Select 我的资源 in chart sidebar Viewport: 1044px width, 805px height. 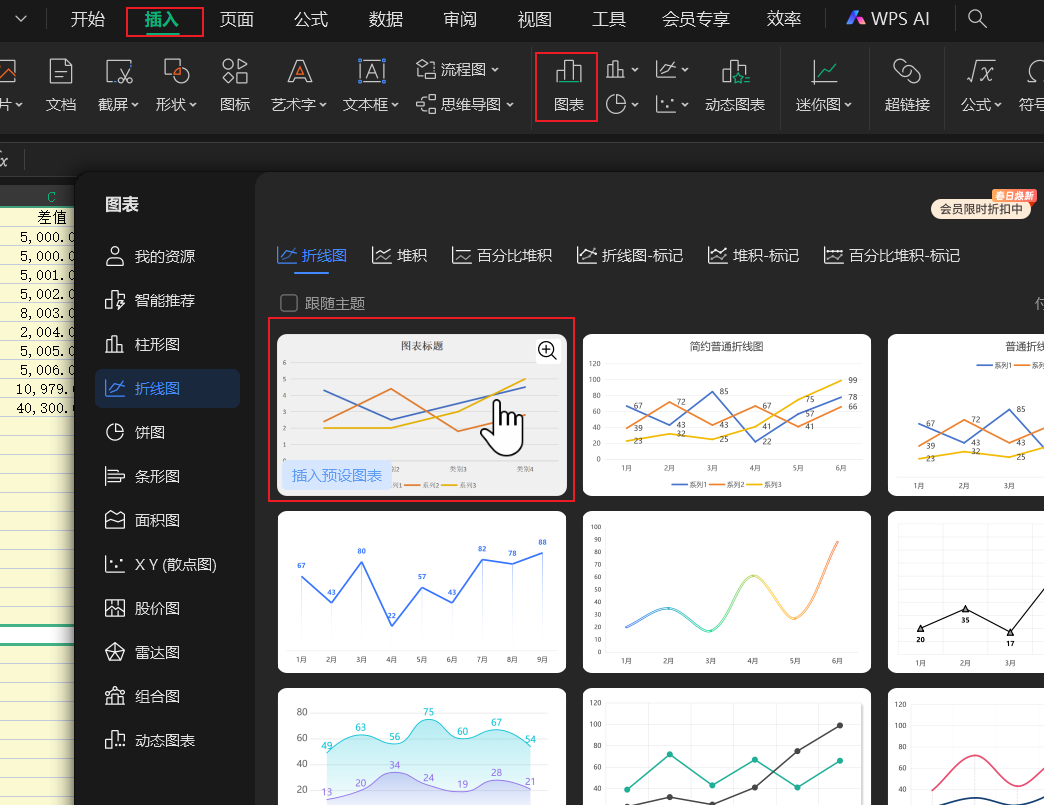pos(168,256)
